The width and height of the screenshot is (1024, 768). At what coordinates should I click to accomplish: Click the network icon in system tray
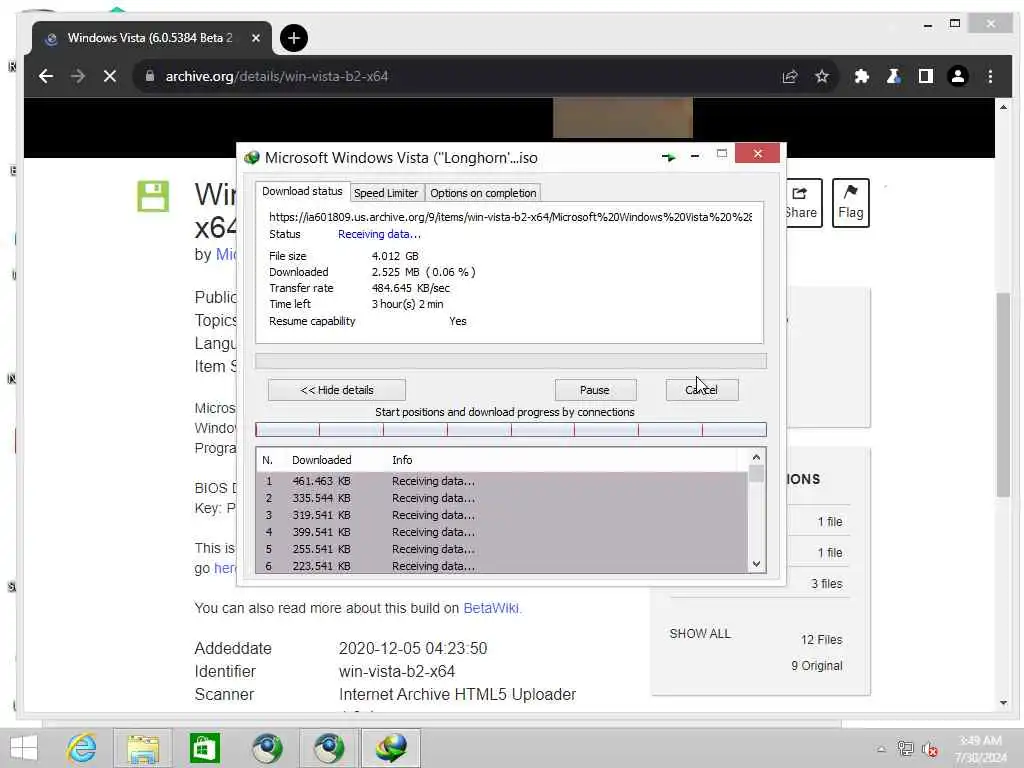click(905, 749)
